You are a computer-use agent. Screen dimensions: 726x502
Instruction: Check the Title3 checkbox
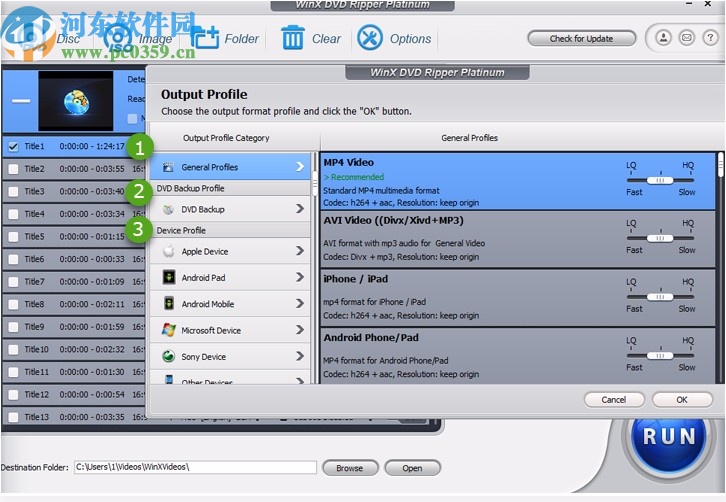[13, 192]
